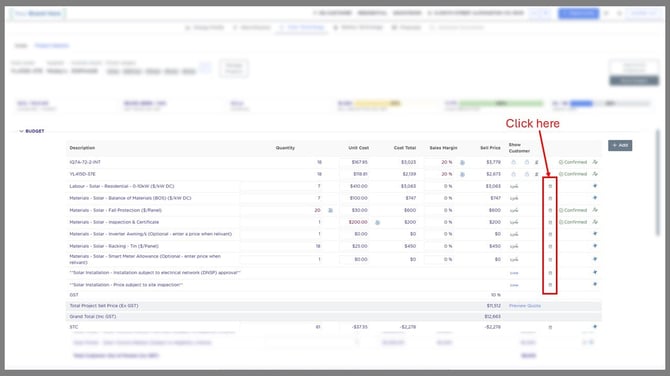Image resolution: width=670 pixels, height=376 pixels.
Task: Click the Add button above budget table
Action: point(620,145)
